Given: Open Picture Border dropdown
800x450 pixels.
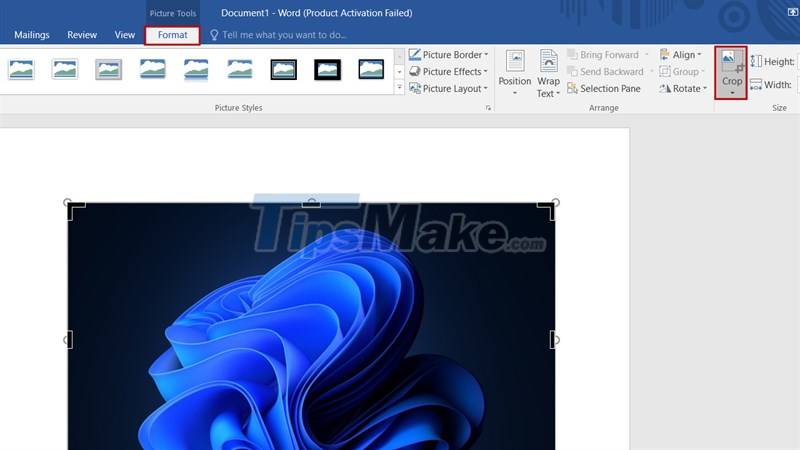Looking at the screenshot, I should tap(448, 55).
